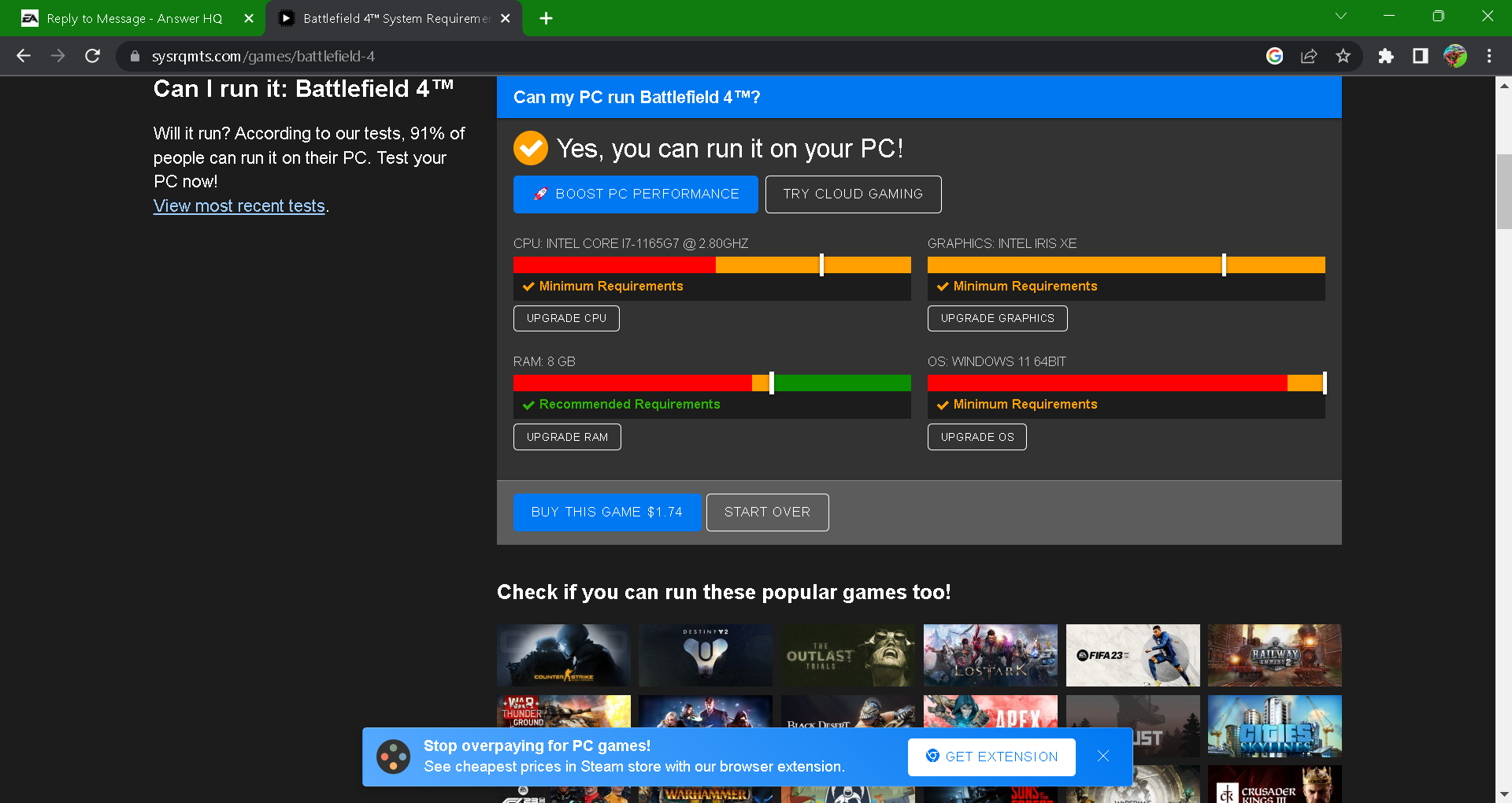Image resolution: width=1512 pixels, height=803 pixels.
Task: Click the extension banner round logo icon
Action: [x=394, y=757]
